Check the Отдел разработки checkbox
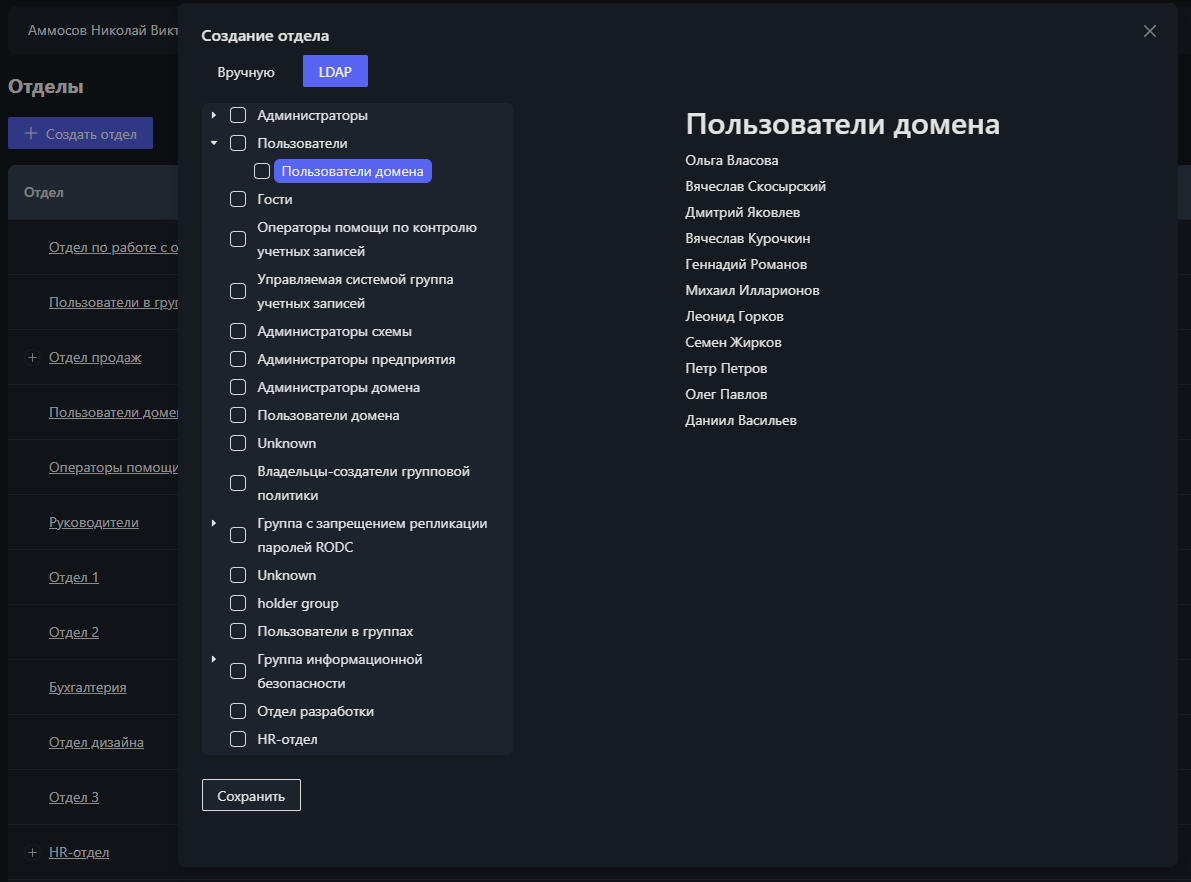This screenshot has height=882, width=1191. tap(237, 711)
